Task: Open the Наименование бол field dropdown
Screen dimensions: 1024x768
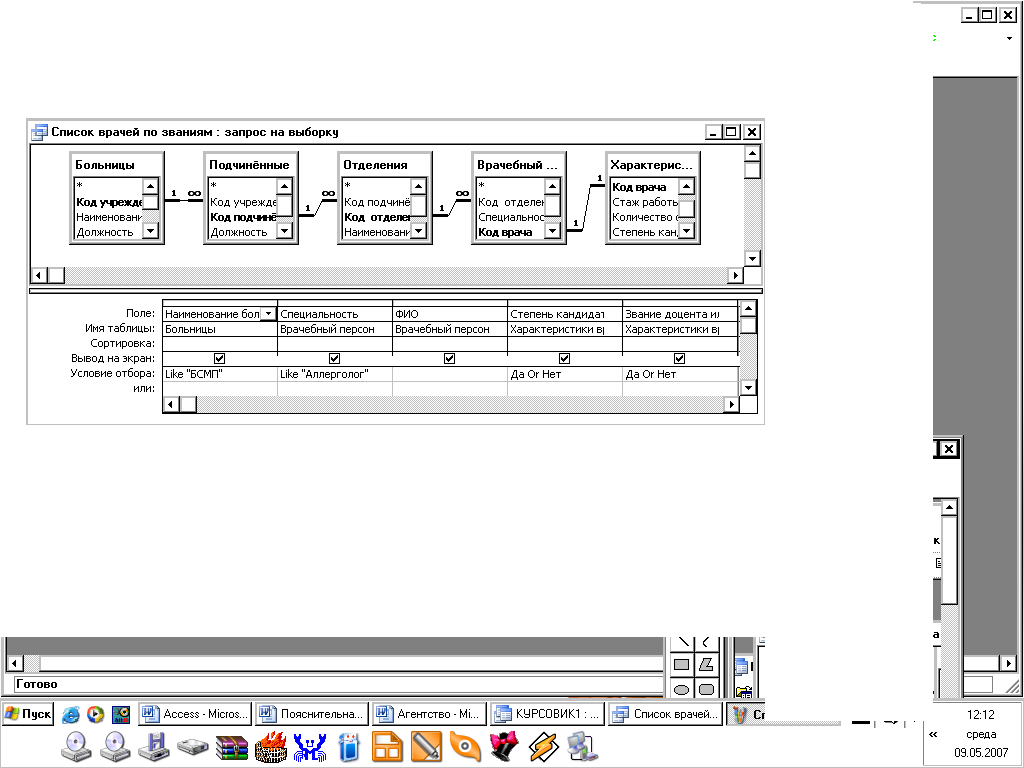Action: (x=268, y=314)
